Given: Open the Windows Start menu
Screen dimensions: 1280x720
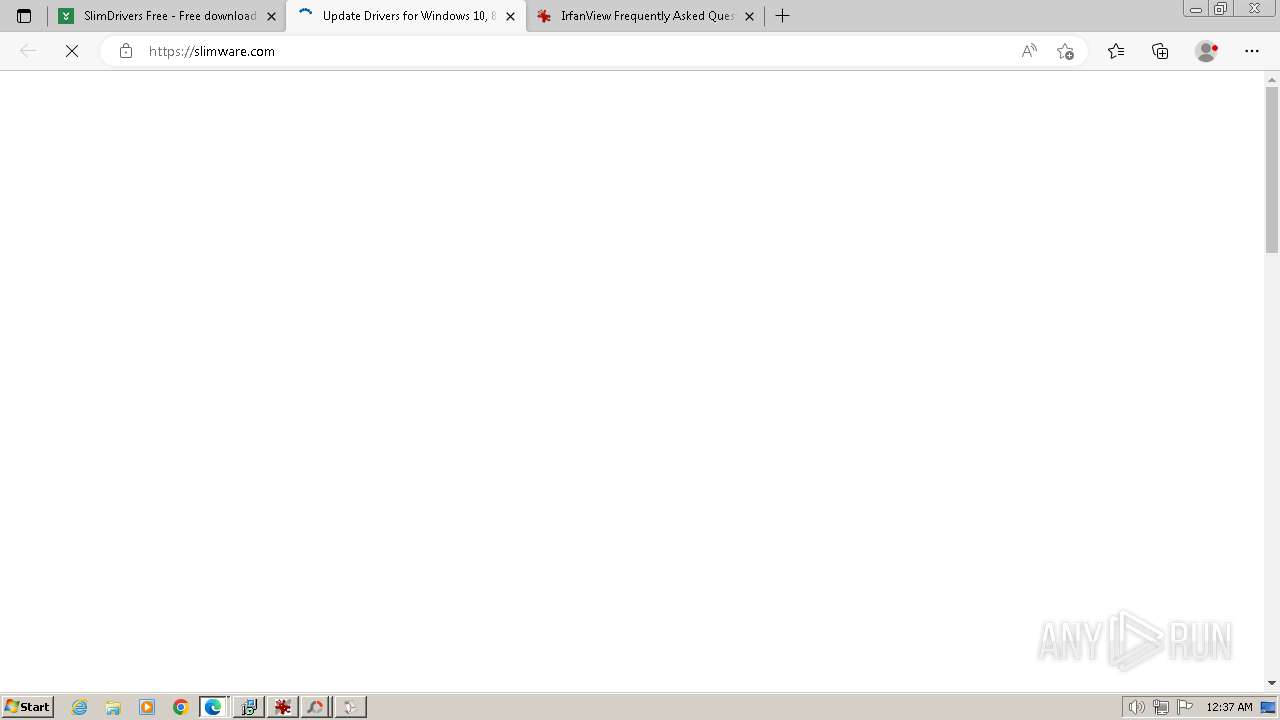Looking at the screenshot, I should tap(28, 707).
